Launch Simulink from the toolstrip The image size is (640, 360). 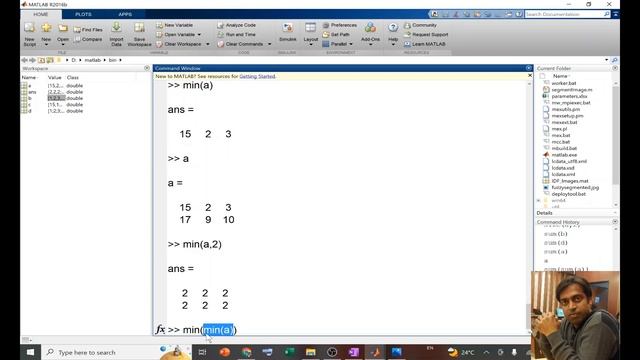[x=288, y=33]
